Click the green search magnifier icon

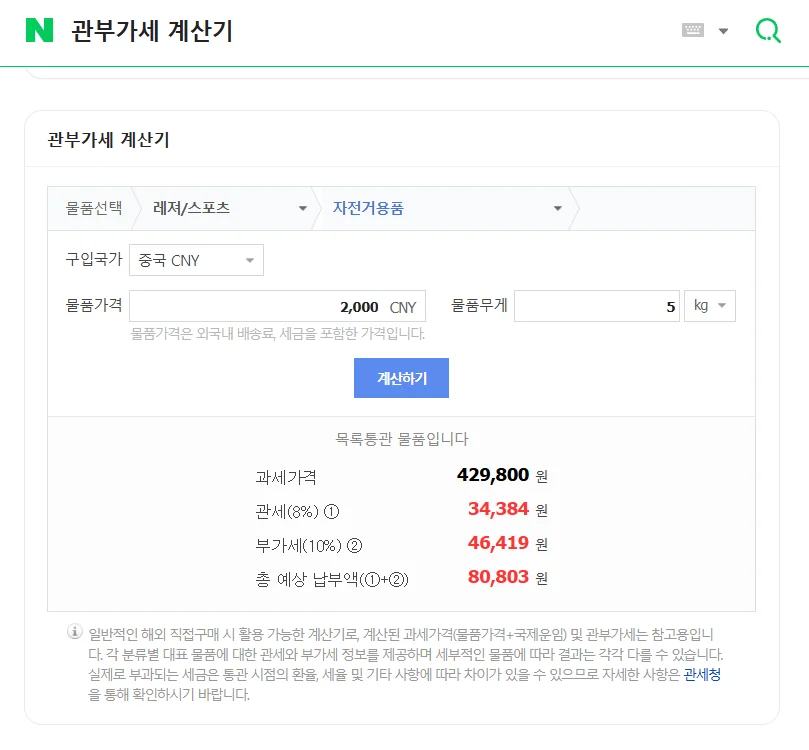pos(768,30)
